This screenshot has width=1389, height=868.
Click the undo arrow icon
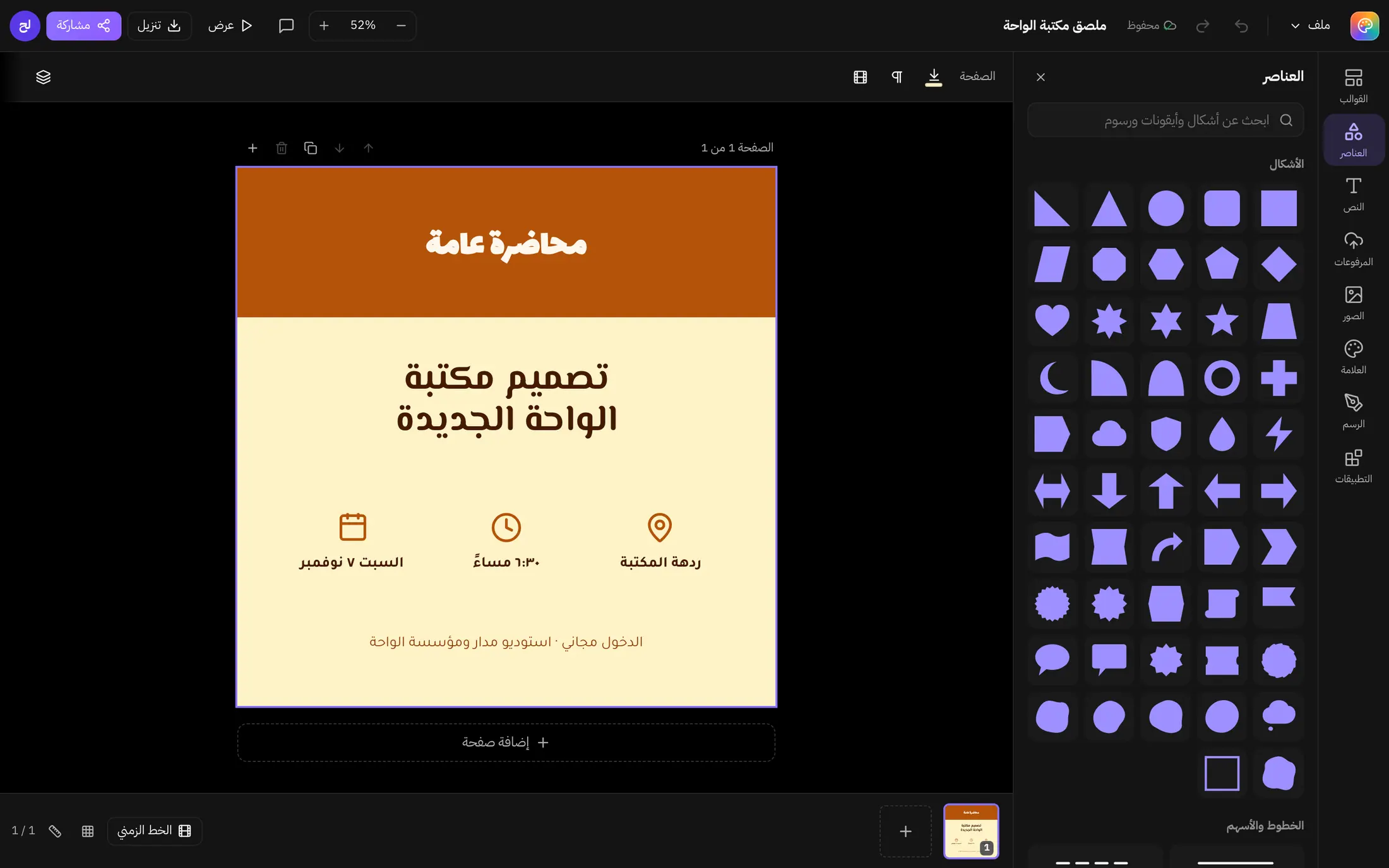[x=1241, y=25]
